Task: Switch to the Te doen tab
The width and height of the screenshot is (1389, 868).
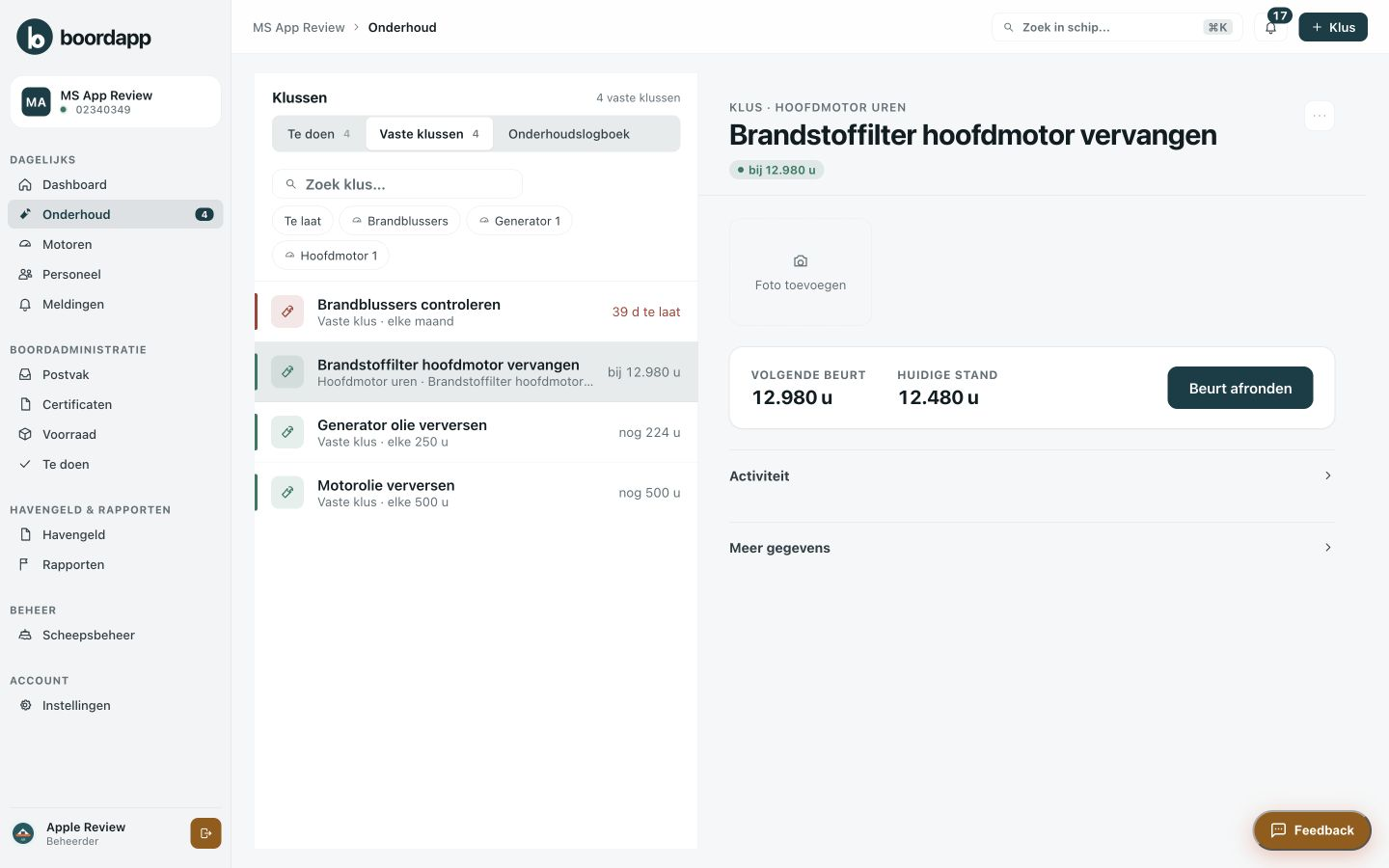Action: (x=319, y=134)
